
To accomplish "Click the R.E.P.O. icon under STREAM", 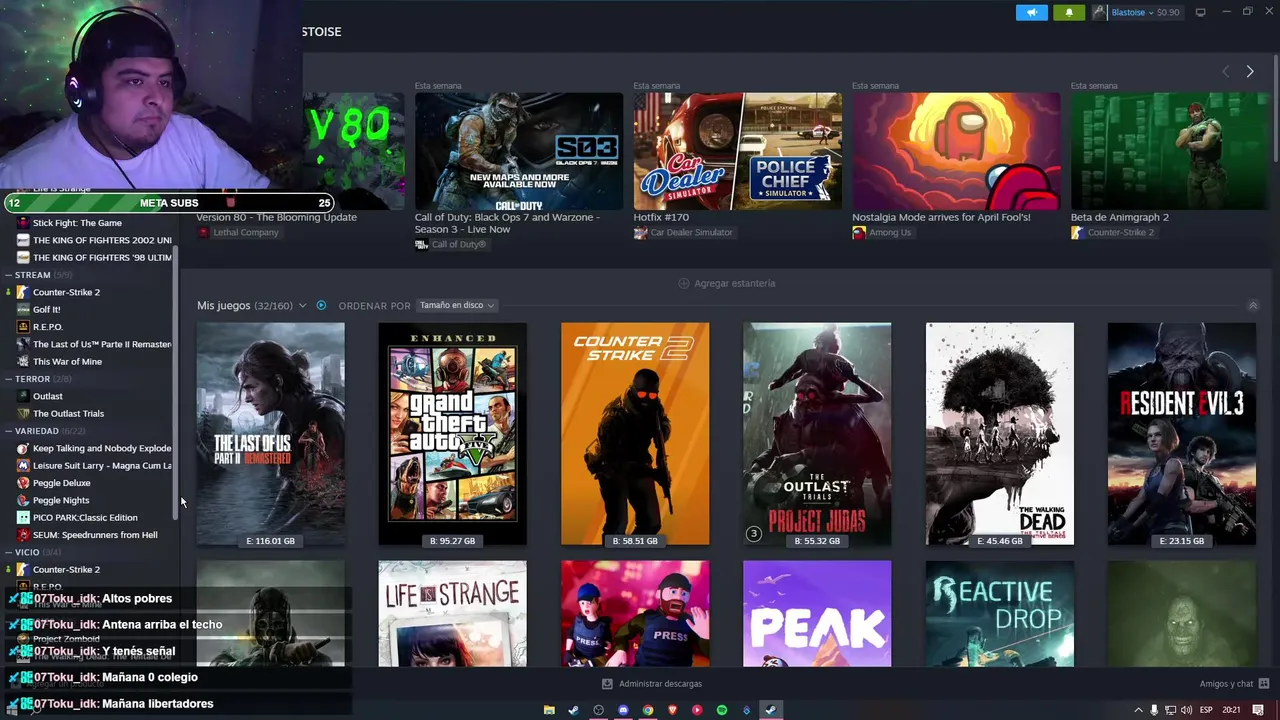I will coord(24,327).
